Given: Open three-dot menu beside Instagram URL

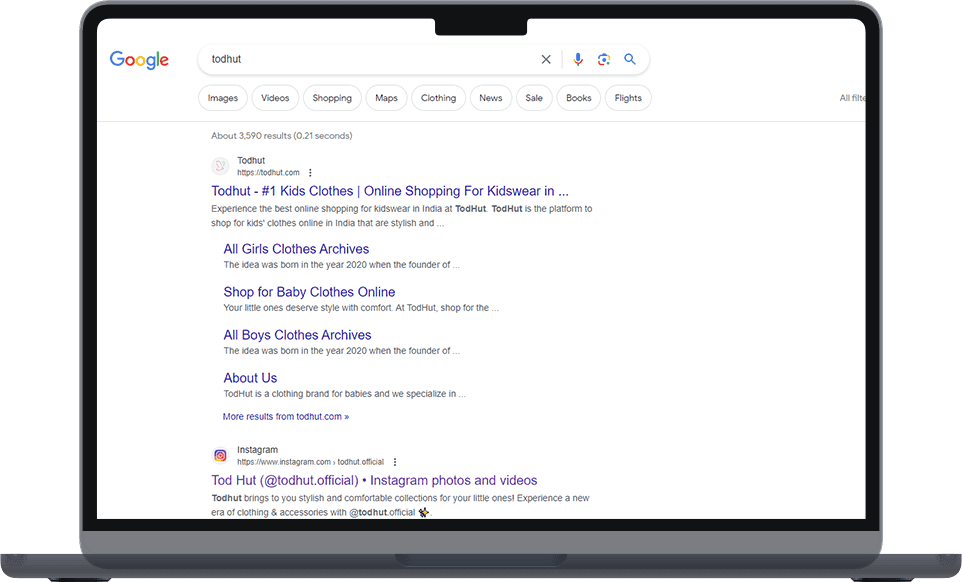Looking at the screenshot, I should [x=395, y=462].
